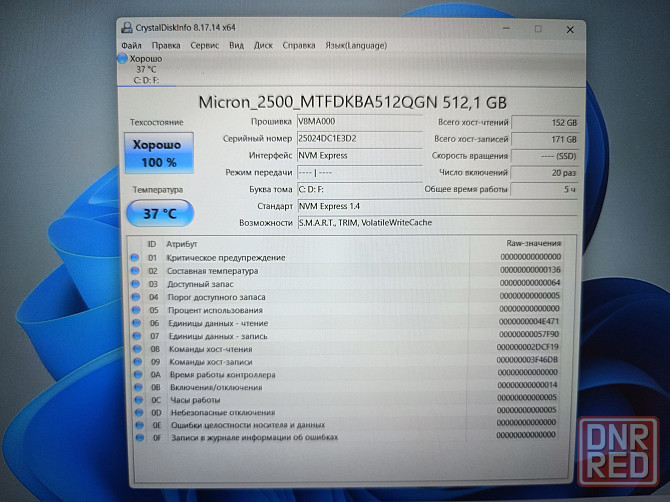Click status dot for Включения/отключения row
The image size is (670, 502).
pos(138,387)
